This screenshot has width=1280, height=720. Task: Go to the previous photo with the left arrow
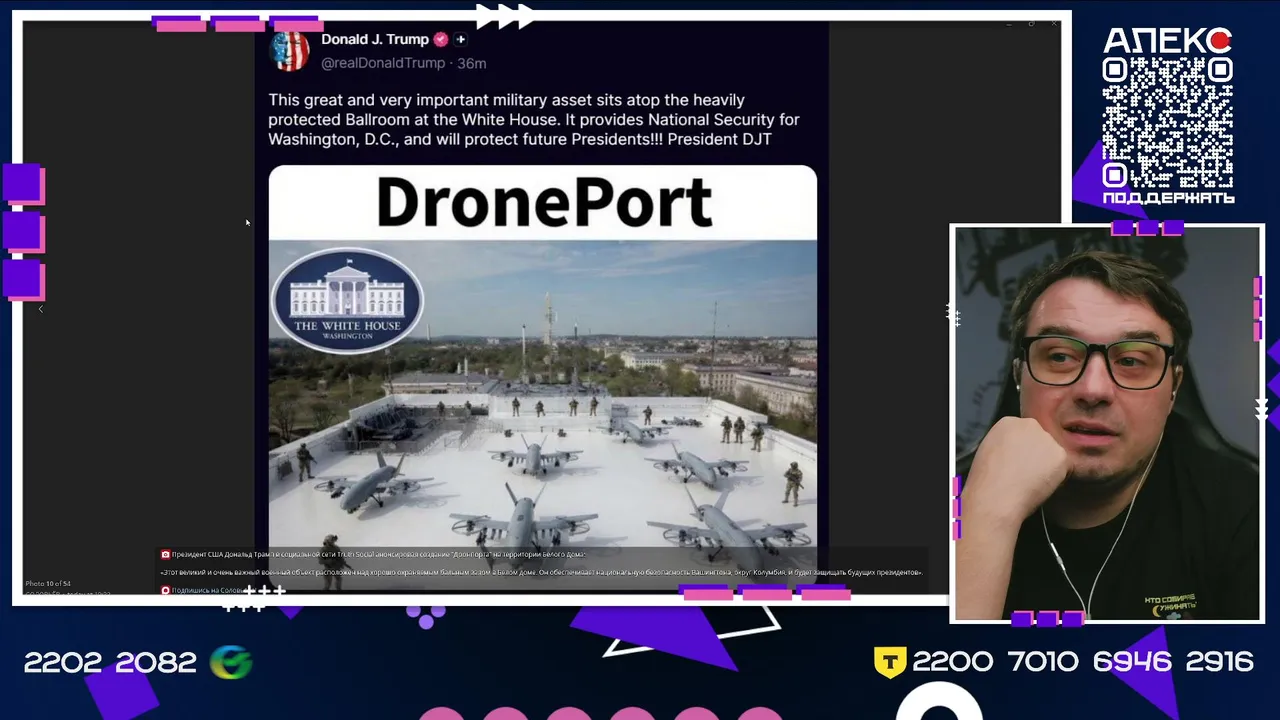click(41, 310)
